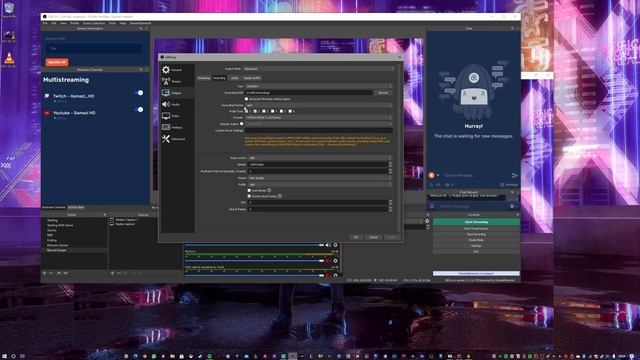Add a new scene with plus icon
Image resolution: width=640 pixels, height=360 pixels.
click(44, 273)
